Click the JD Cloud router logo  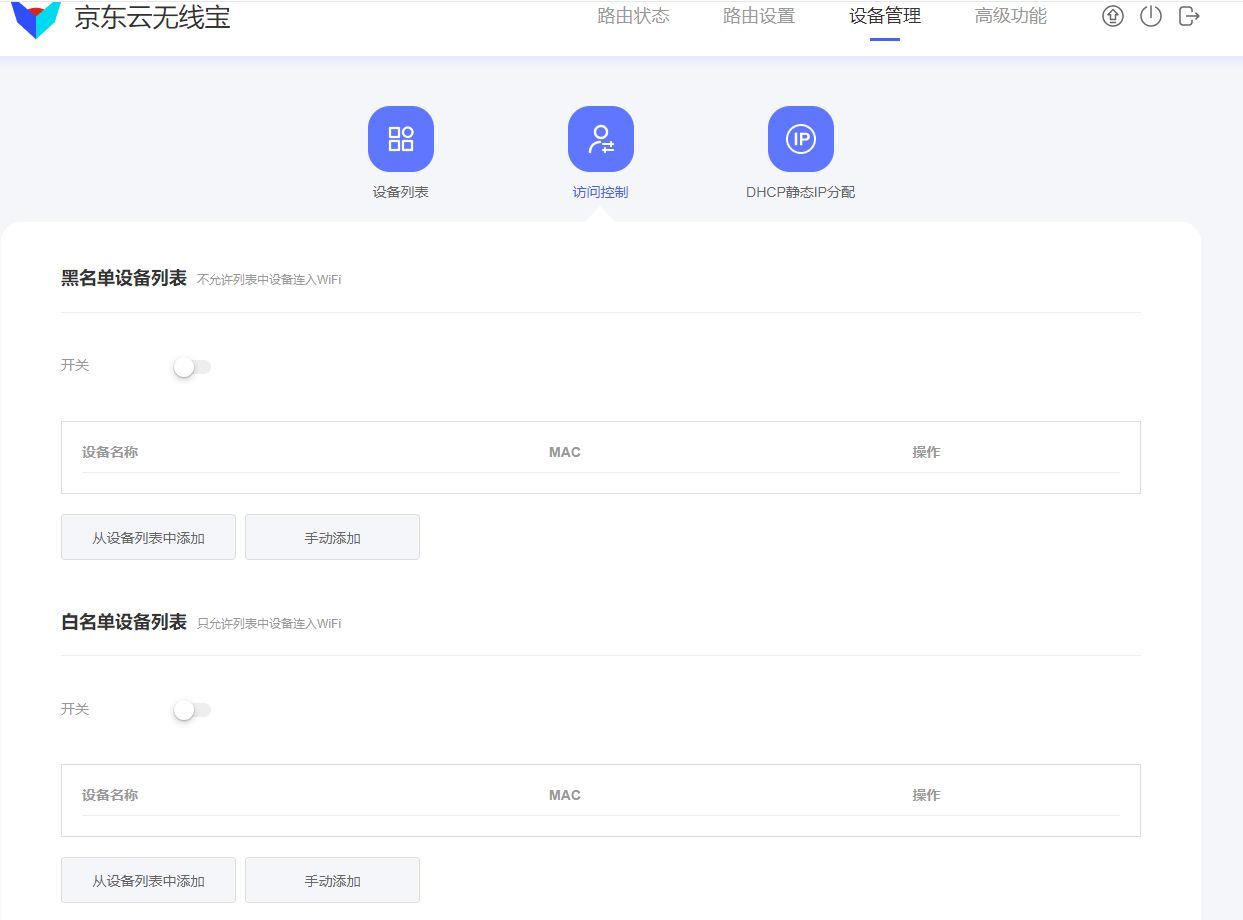point(36,20)
